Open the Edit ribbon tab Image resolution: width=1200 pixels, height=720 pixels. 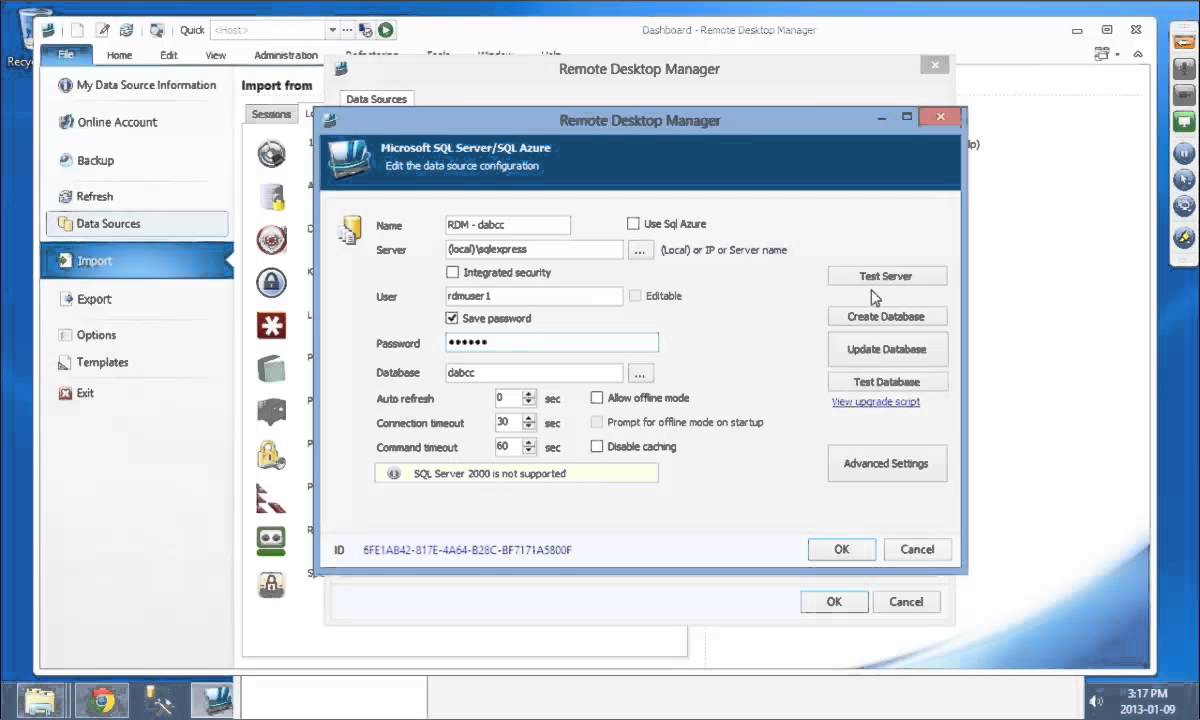coord(169,56)
